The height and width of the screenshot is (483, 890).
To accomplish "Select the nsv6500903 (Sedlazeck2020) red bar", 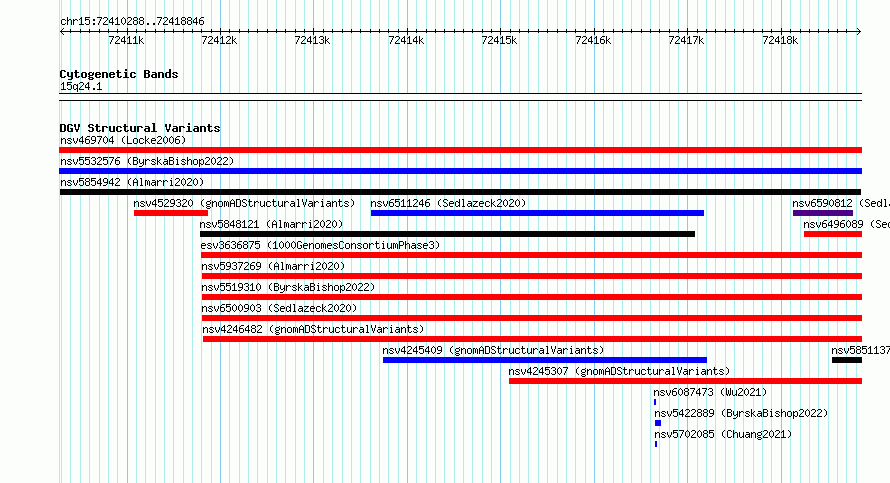I will (x=532, y=318).
